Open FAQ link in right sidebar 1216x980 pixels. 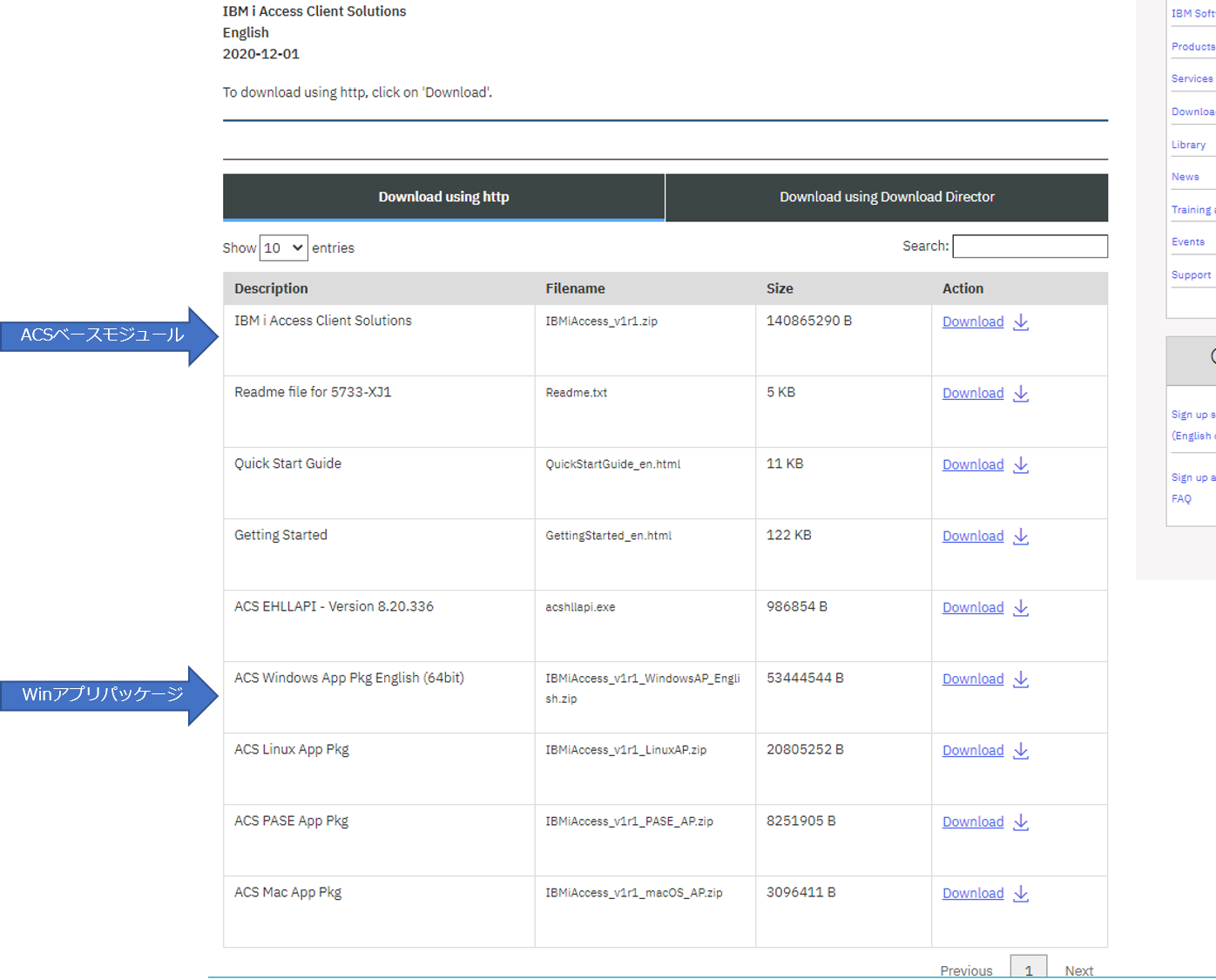point(1181,499)
